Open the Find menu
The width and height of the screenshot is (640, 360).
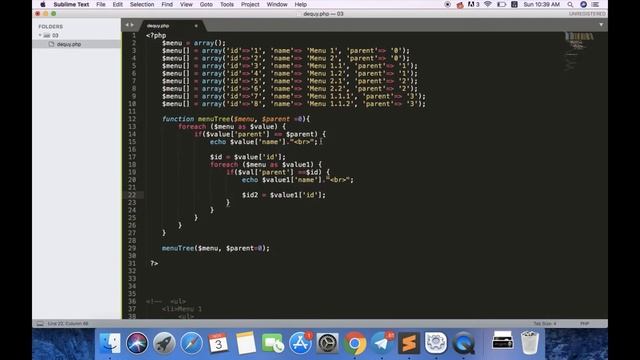pyautogui.click(x=167, y=4)
